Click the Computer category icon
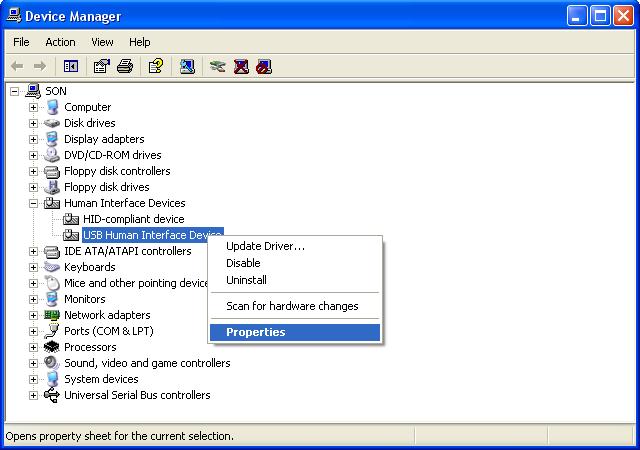Viewport: 640px width, 450px height. (x=52, y=107)
